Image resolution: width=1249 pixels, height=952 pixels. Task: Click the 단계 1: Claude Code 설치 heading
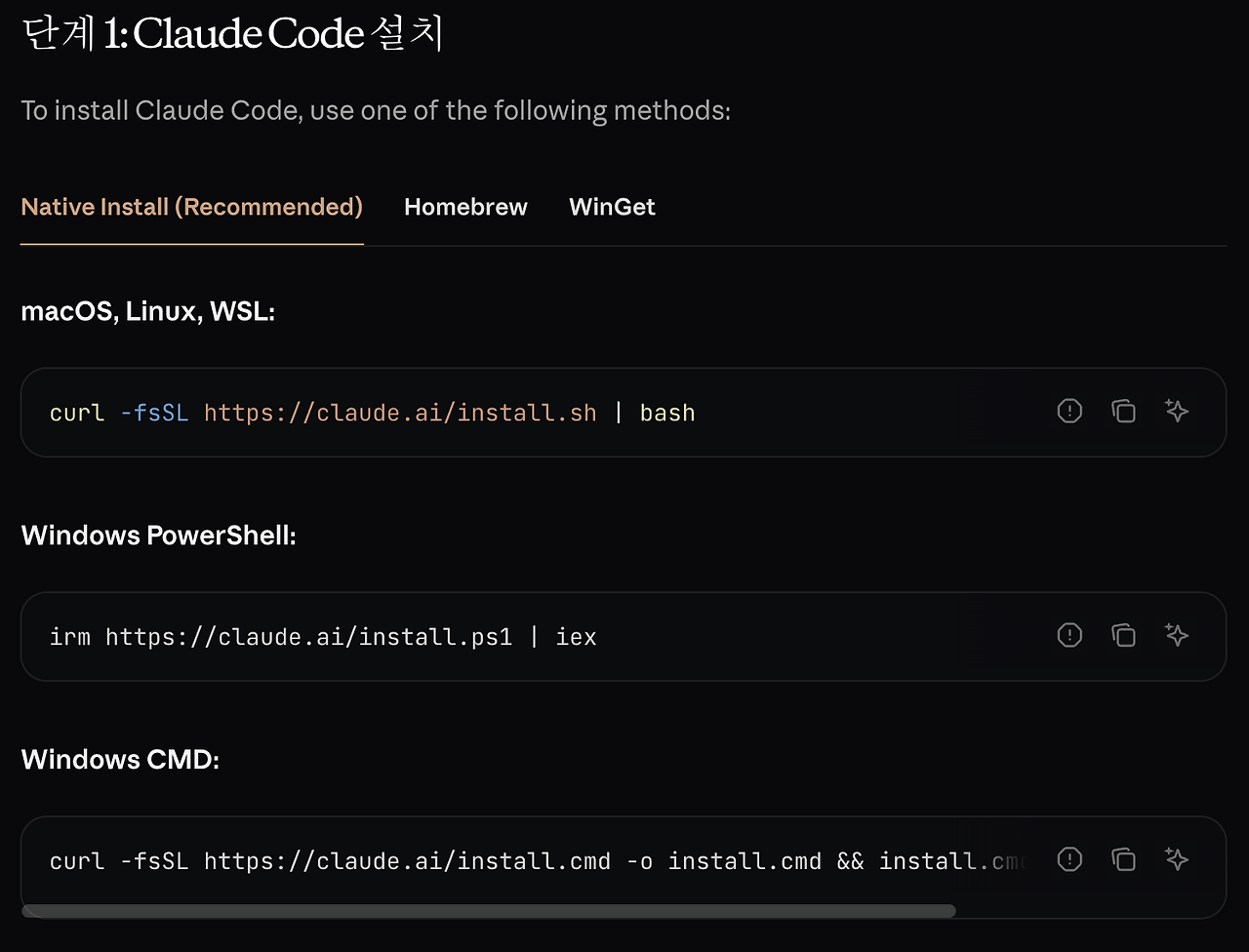tap(232, 34)
